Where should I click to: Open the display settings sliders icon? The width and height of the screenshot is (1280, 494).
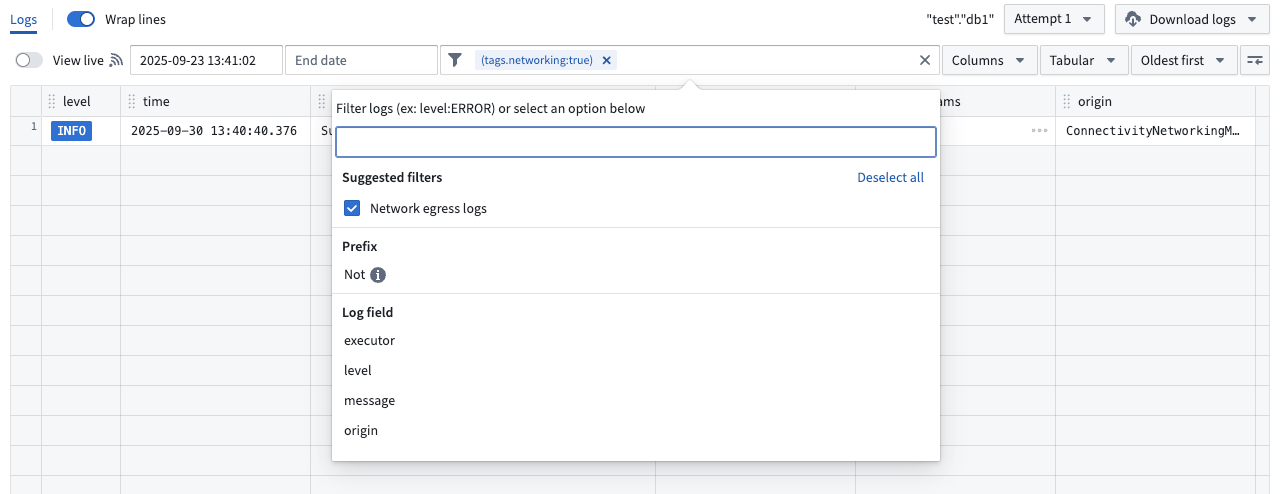coord(1254,60)
